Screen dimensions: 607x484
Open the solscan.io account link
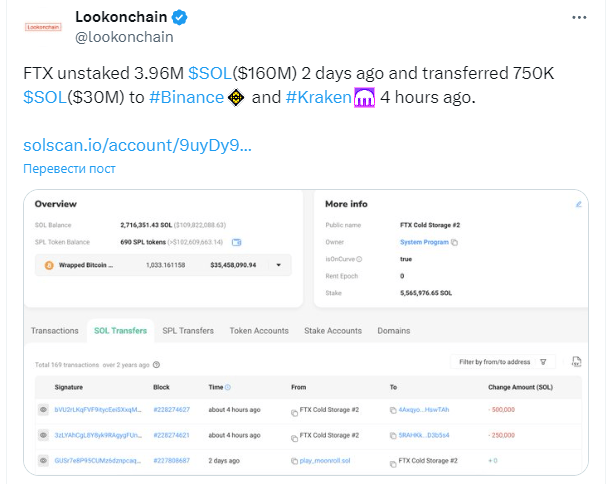pos(137,146)
